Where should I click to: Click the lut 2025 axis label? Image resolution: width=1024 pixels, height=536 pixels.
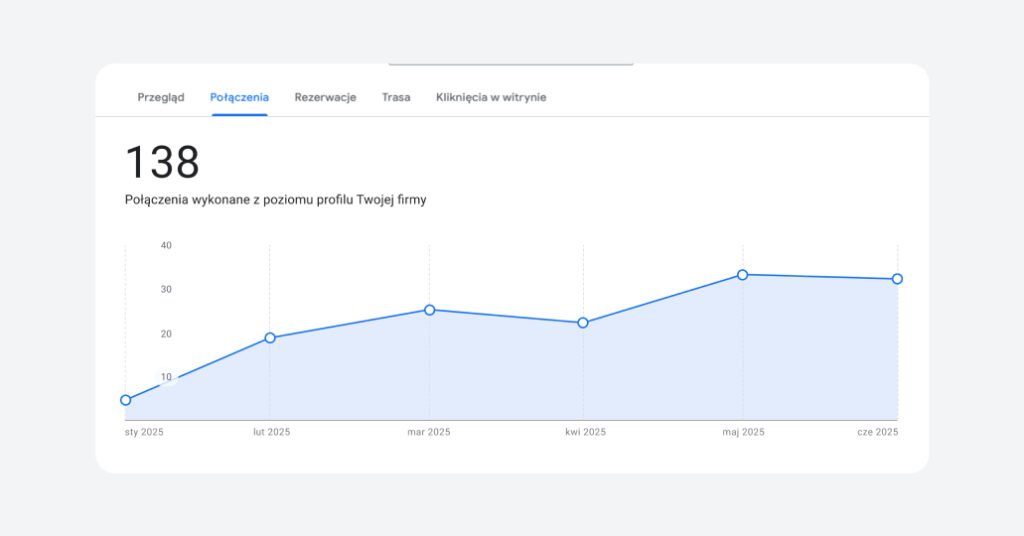(x=271, y=432)
